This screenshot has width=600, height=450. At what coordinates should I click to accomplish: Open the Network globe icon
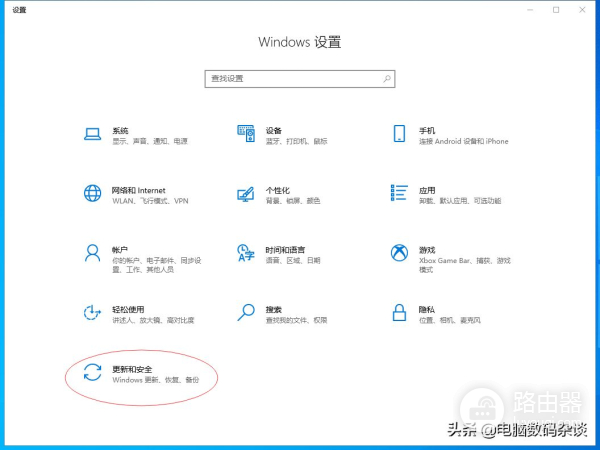tap(93, 193)
